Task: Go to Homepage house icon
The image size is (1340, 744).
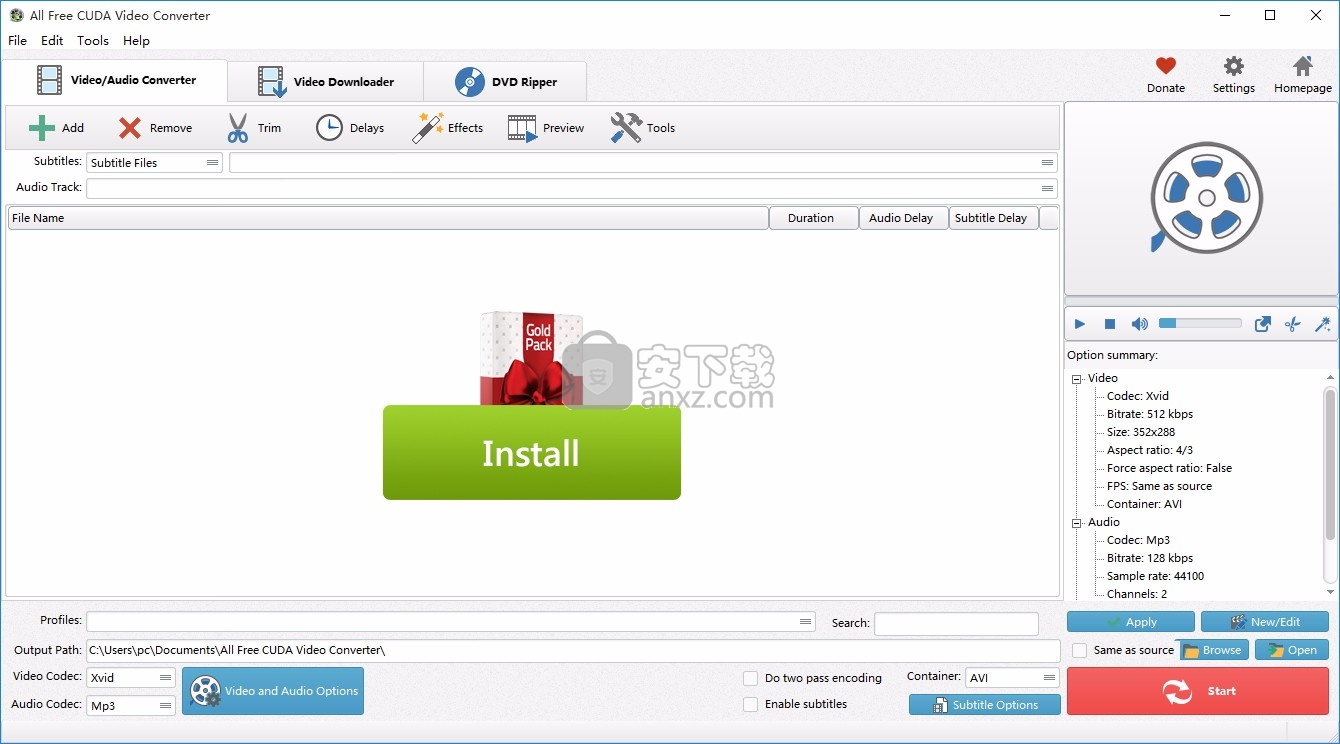Action: point(1302,66)
